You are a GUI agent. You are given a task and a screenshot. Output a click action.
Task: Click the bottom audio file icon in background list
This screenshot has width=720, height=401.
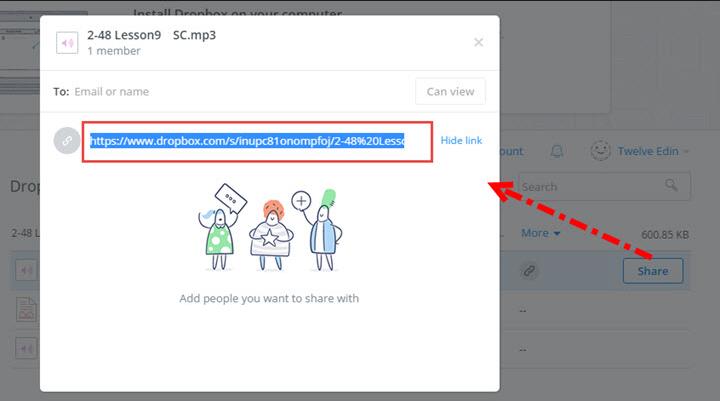pos(26,349)
